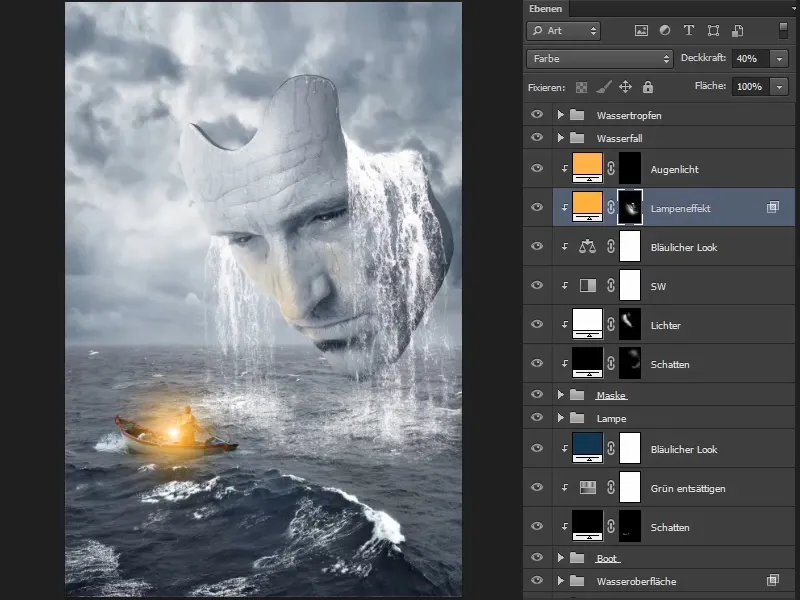800x600 pixels.
Task: Click the folder icon of Wasserfall group
Action: 577,138
